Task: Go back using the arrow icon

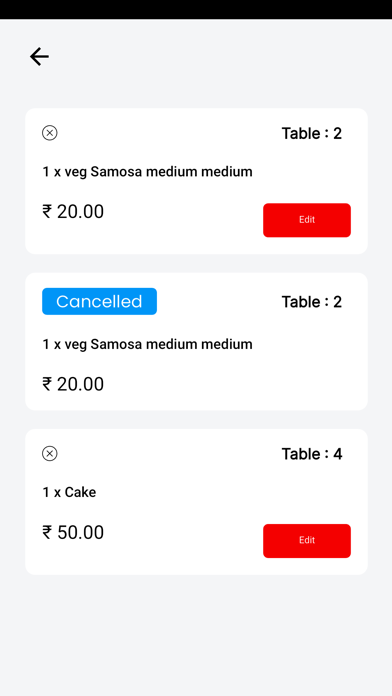Action: (x=39, y=57)
